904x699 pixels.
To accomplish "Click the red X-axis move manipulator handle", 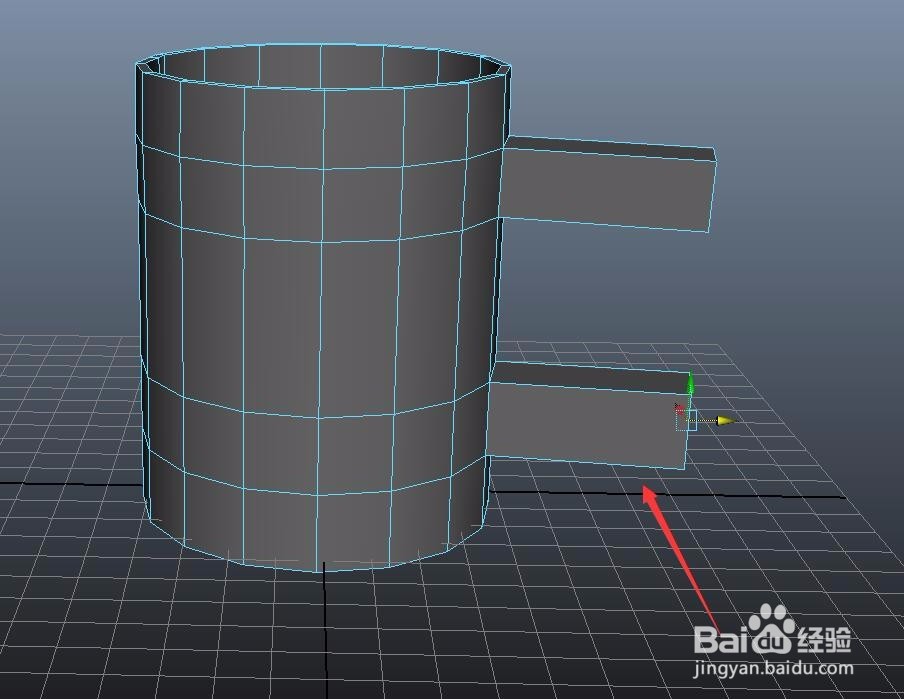I will click(680, 410).
